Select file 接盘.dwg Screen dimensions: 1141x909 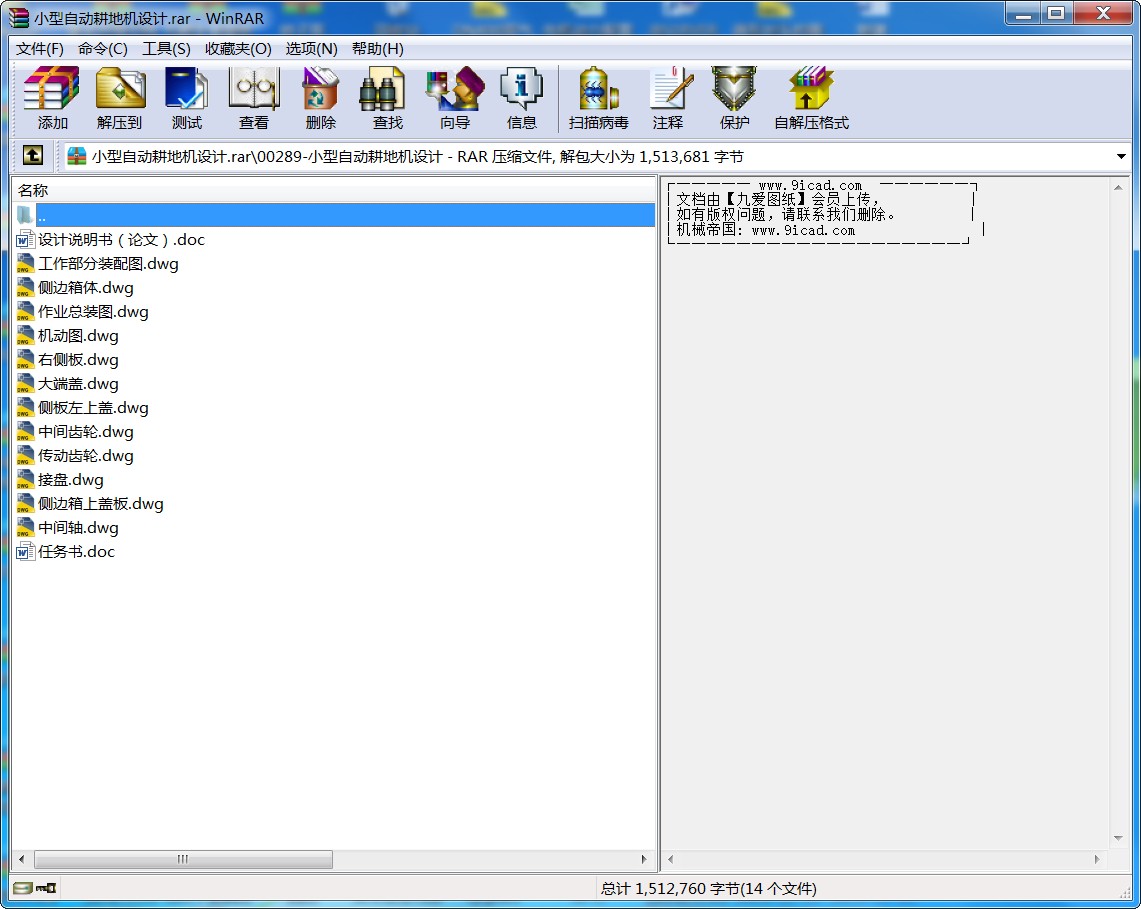[71, 480]
